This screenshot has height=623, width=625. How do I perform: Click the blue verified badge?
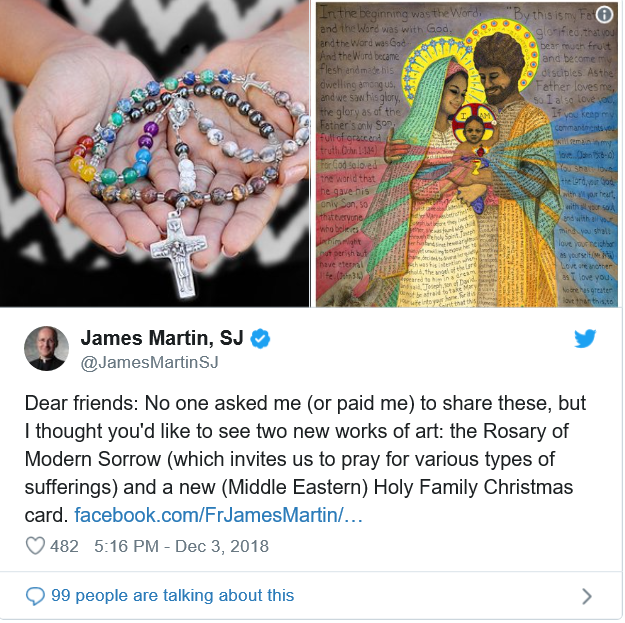pos(260,339)
